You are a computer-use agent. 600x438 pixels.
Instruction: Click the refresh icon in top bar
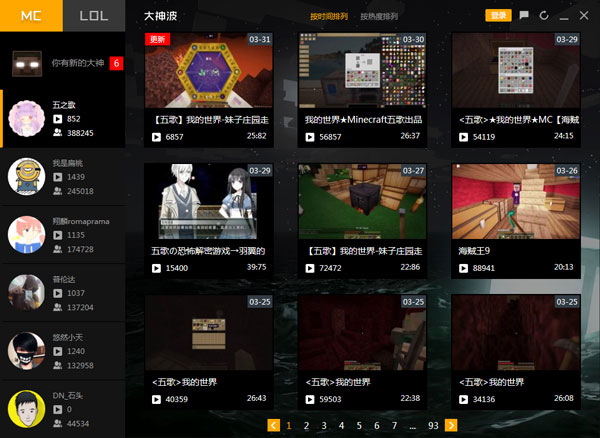click(x=544, y=16)
